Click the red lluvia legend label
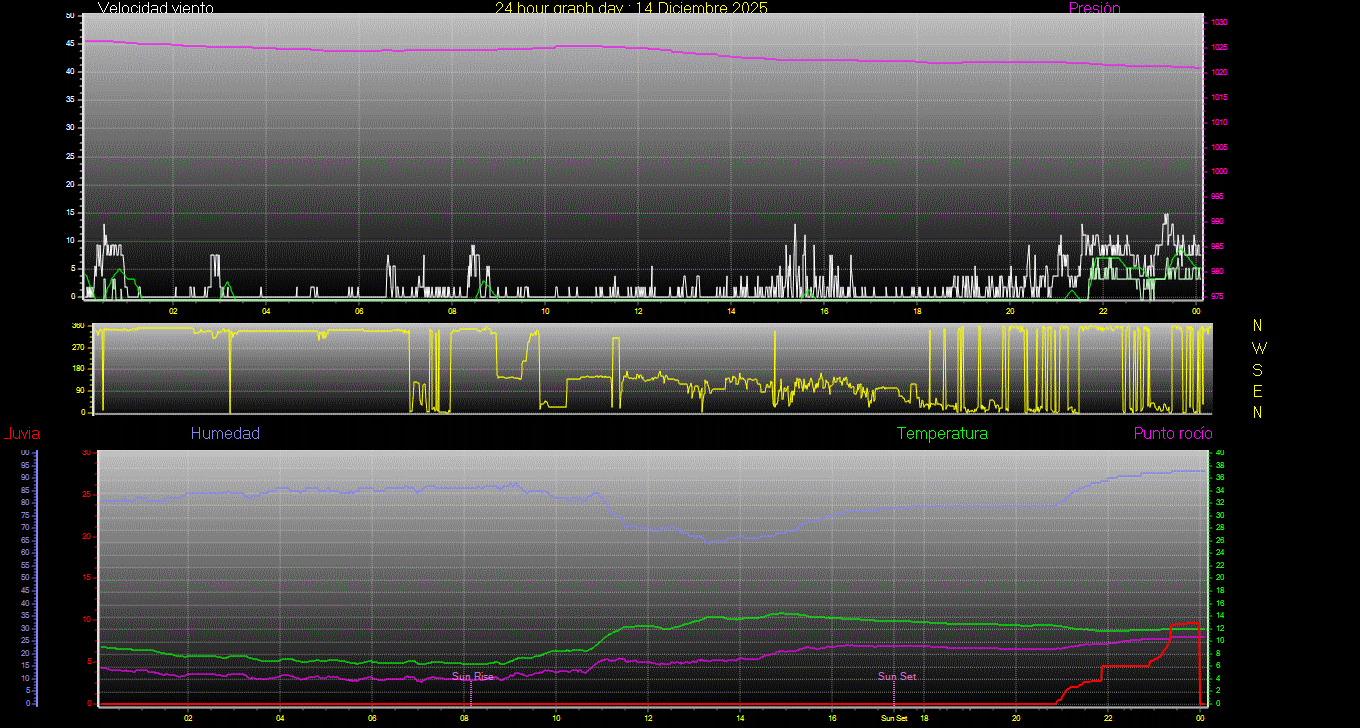The width and height of the screenshot is (1360, 728). coord(21,434)
